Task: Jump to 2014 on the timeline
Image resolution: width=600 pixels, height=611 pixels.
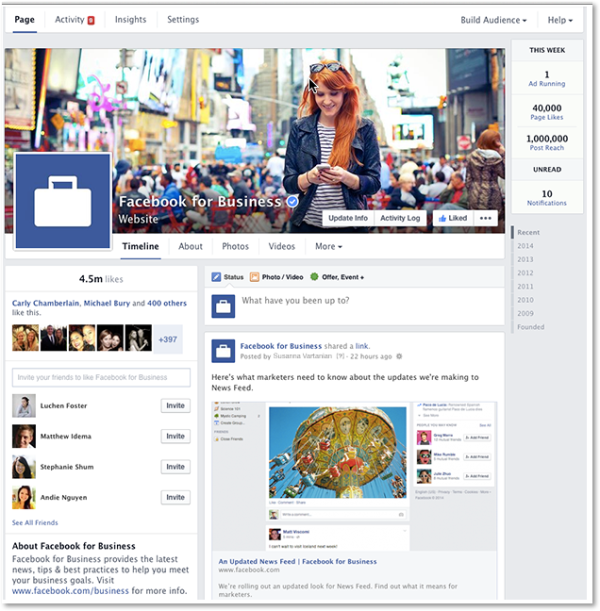Action: 525,246
